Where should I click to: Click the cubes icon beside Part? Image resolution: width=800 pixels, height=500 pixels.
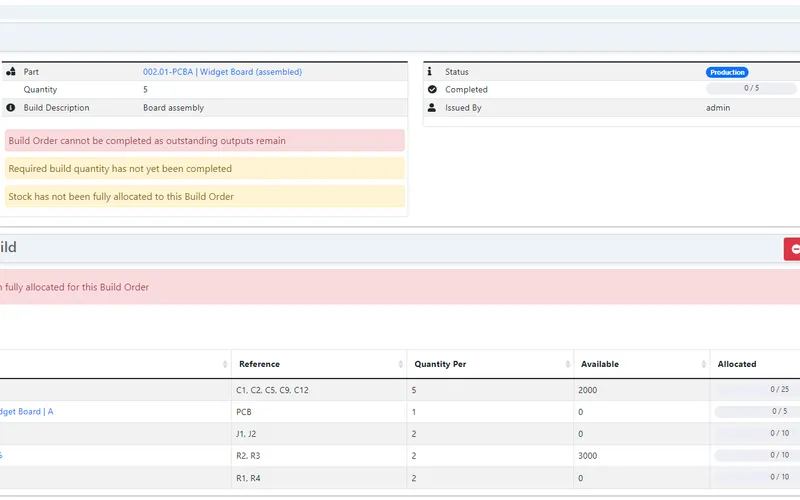[11, 72]
